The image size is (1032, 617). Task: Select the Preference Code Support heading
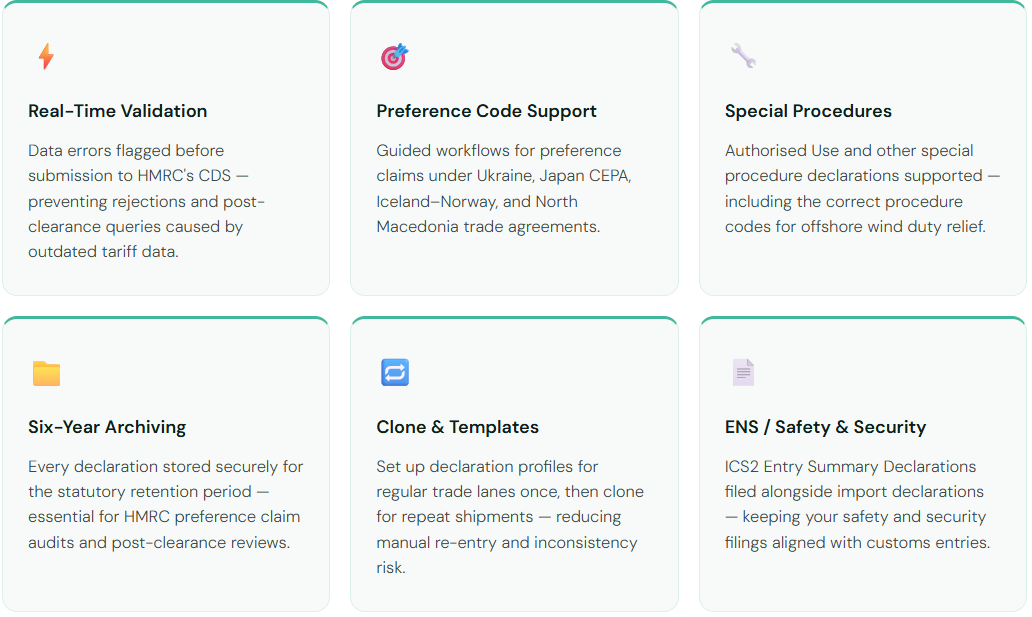[x=486, y=111]
